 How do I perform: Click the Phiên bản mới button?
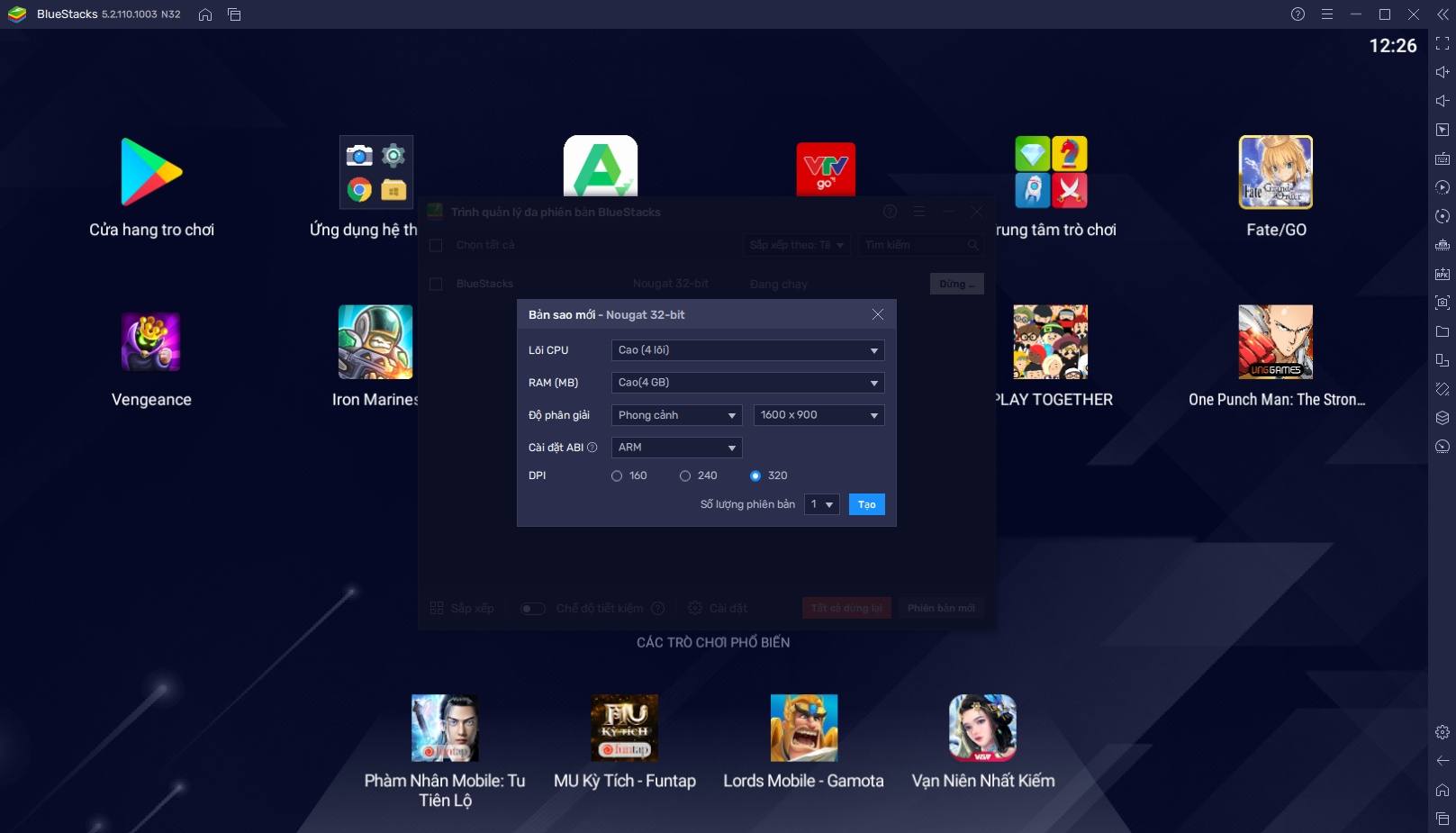pyautogui.click(x=941, y=608)
